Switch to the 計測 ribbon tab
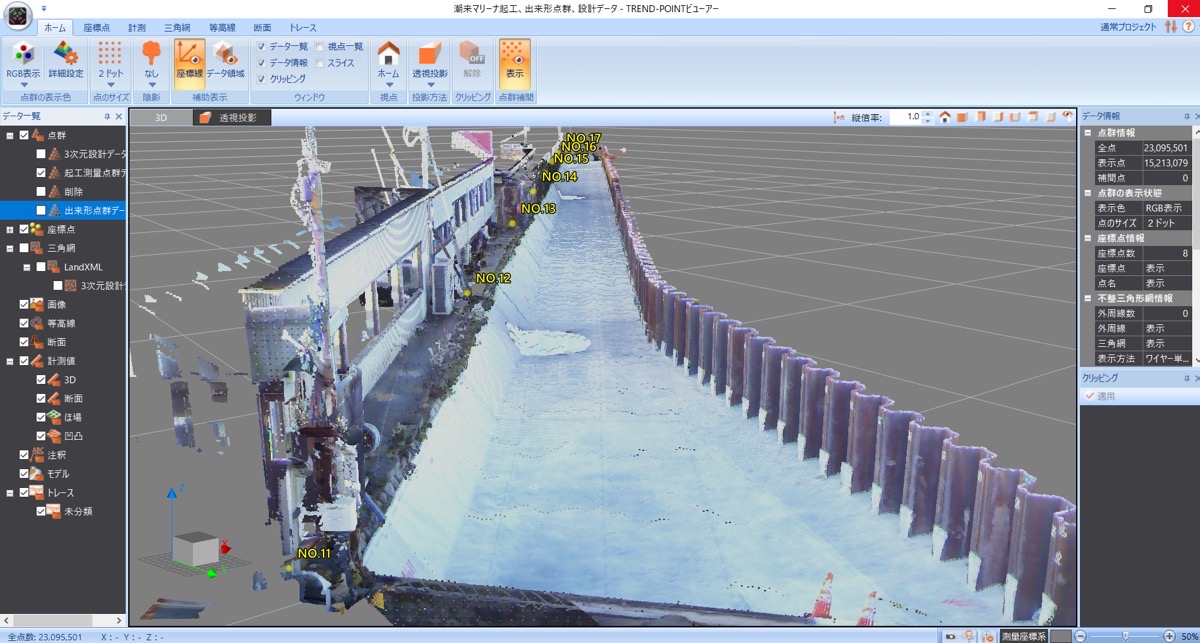The image size is (1200, 643). coord(136,28)
